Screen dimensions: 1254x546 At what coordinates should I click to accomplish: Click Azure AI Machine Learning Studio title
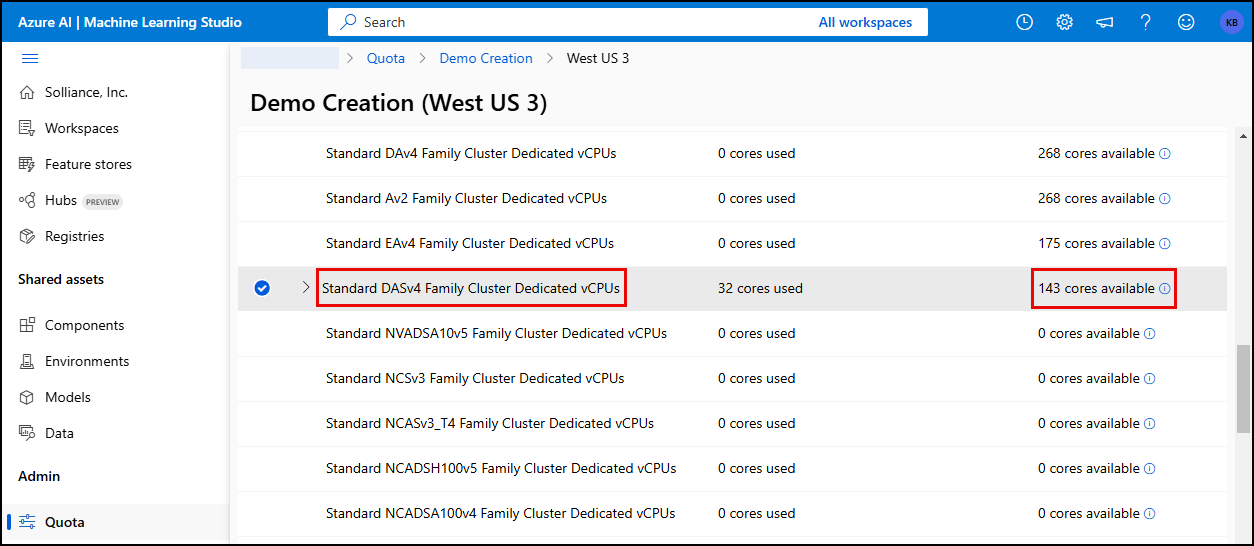(x=130, y=22)
